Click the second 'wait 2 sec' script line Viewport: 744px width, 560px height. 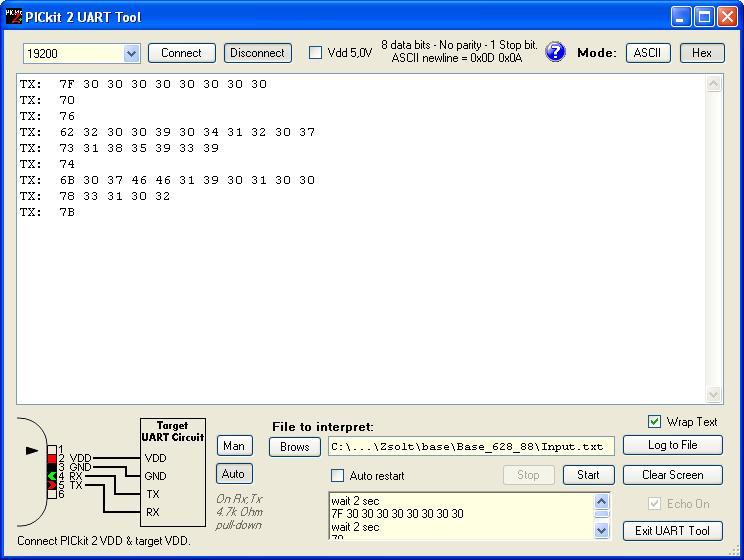pos(355,527)
